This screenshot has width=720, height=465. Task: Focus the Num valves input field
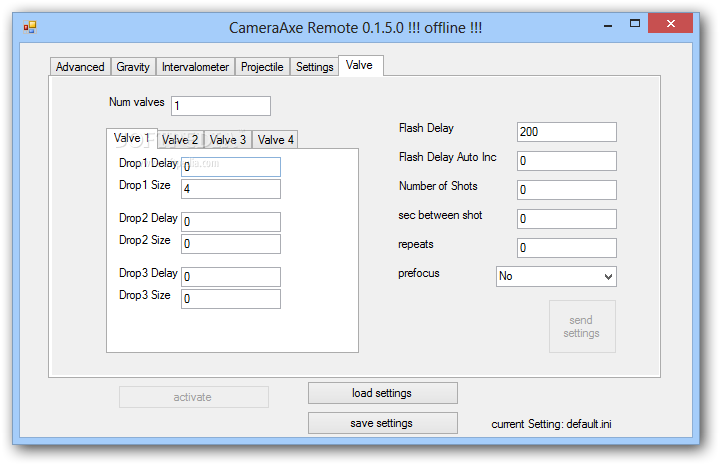pyautogui.click(x=221, y=106)
